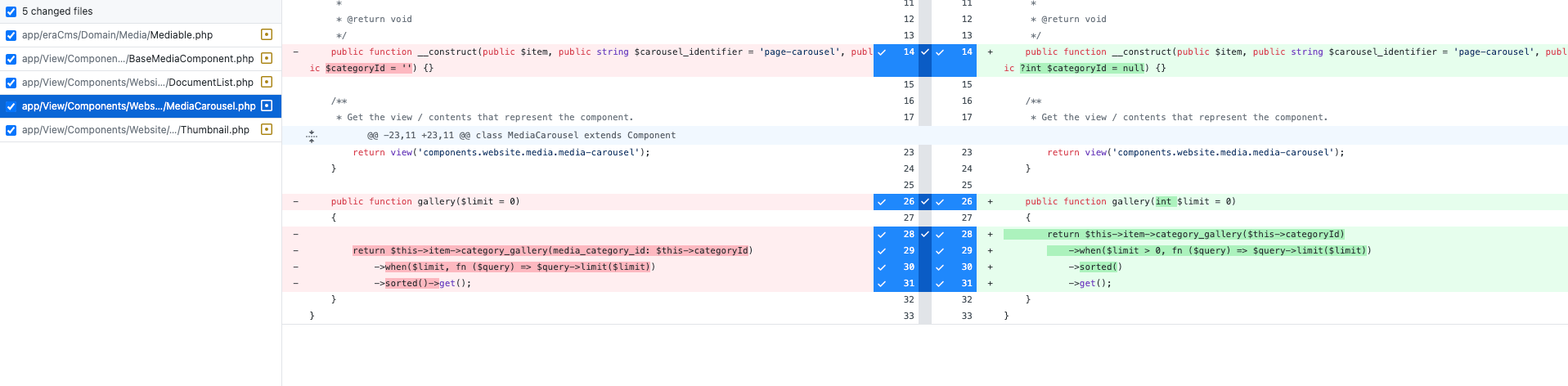Viewport: 1568px width, 386px height.
Task: Select Mediable.php in the changed files list
Action: (141, 35)
